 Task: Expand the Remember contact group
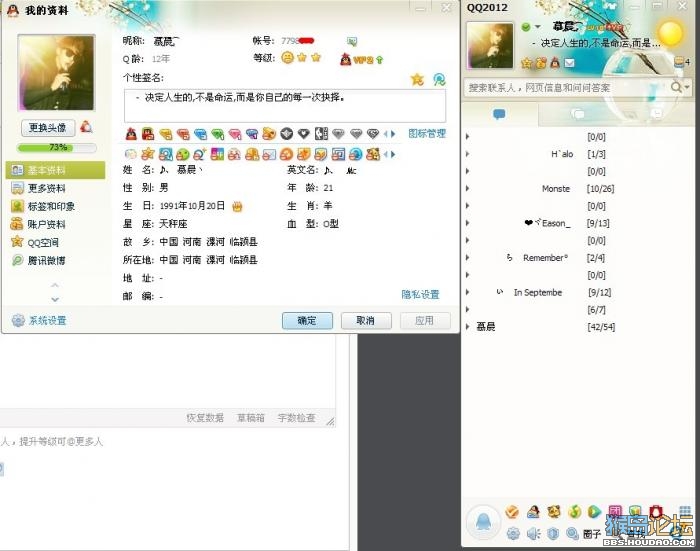click(467, 258)
